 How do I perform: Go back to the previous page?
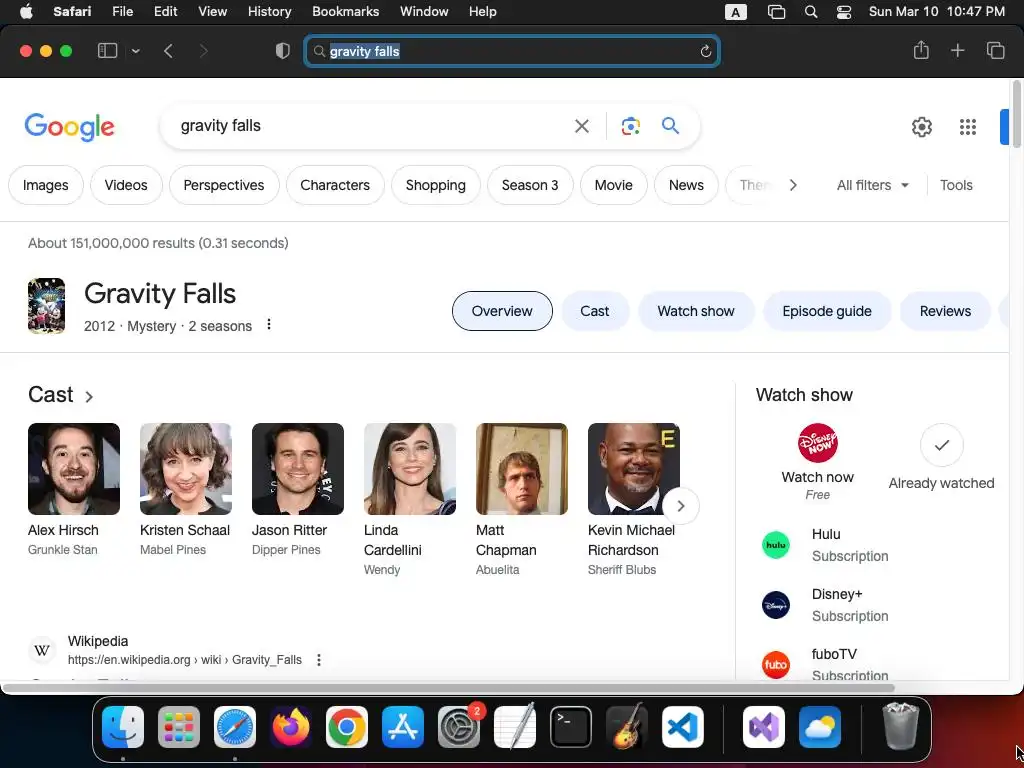[168, 51]
